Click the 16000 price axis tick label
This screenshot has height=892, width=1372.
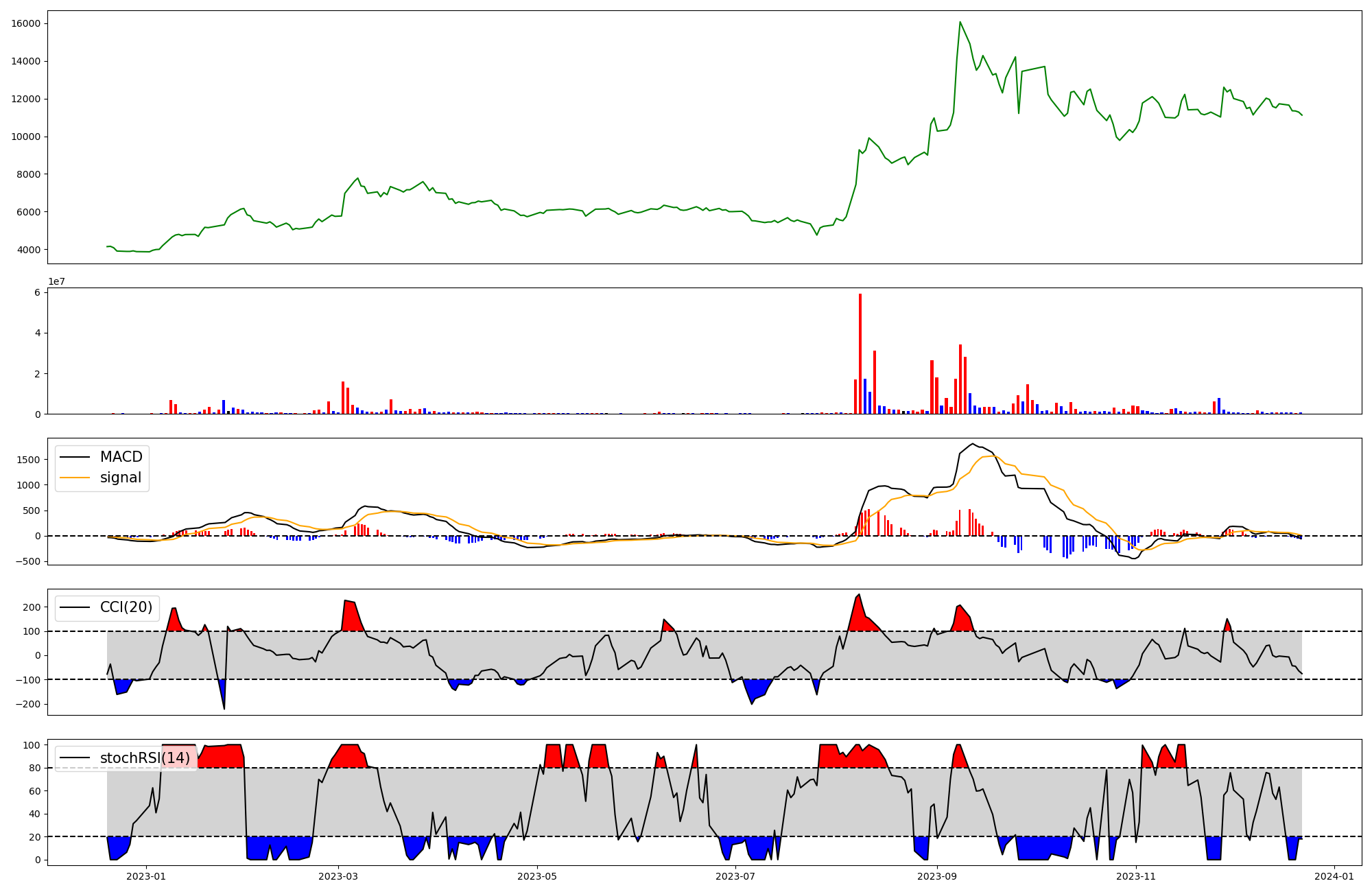(26, 24)
